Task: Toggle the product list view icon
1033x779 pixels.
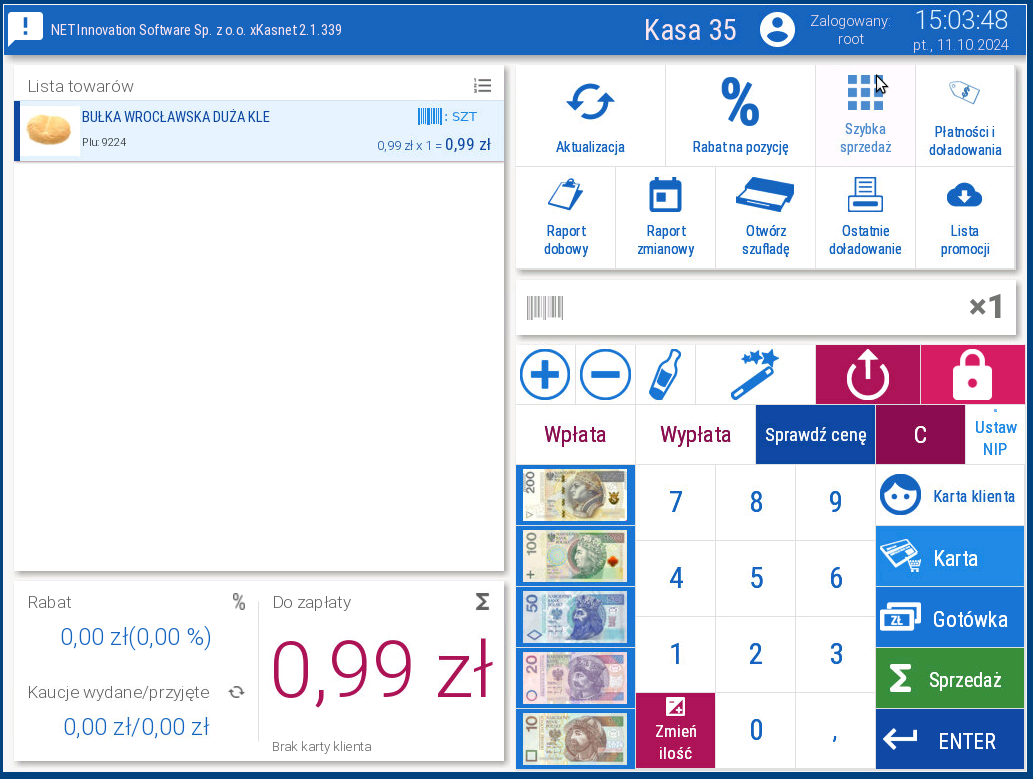Action: 482,86
